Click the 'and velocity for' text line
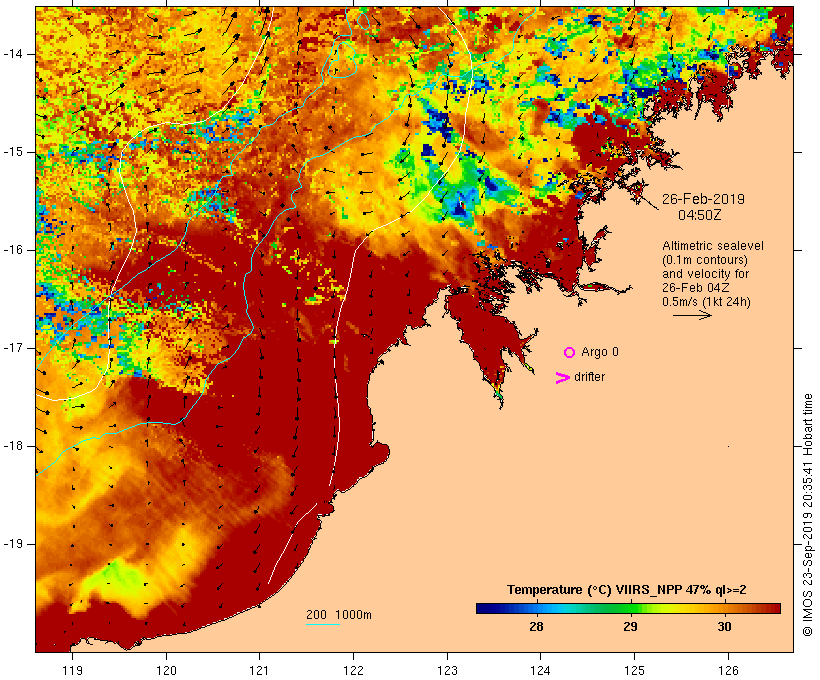Viewport: 820px width, 680px height. (x=705, y=274)
